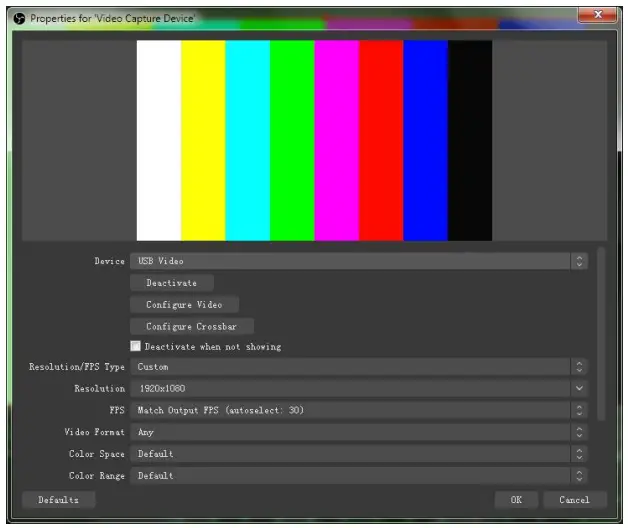Open Configure Video settings

point(184,304)
